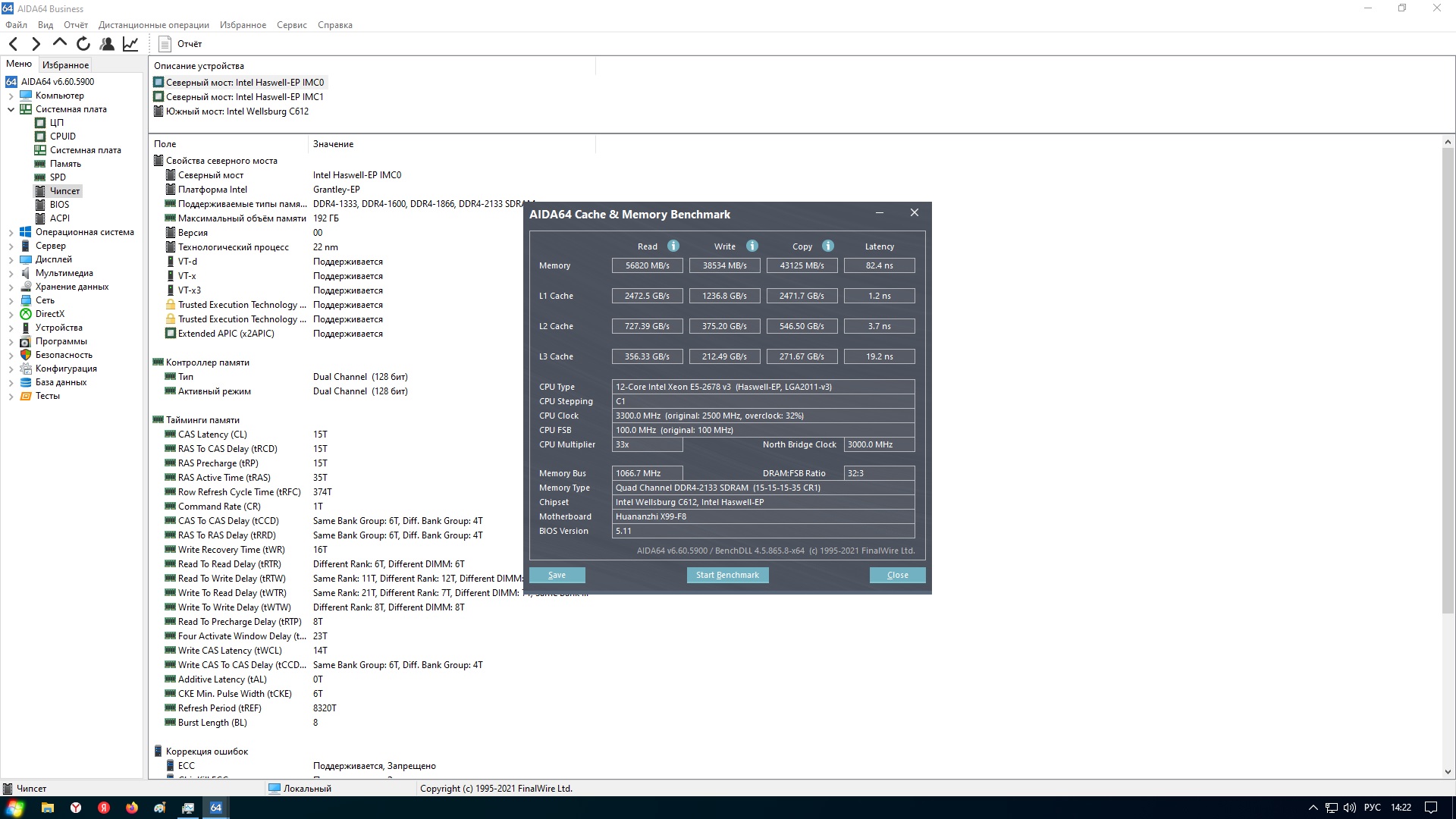This screenshot has width=1456, height=819.
Task: Open the Сервис menu
Action: (291, 25)
